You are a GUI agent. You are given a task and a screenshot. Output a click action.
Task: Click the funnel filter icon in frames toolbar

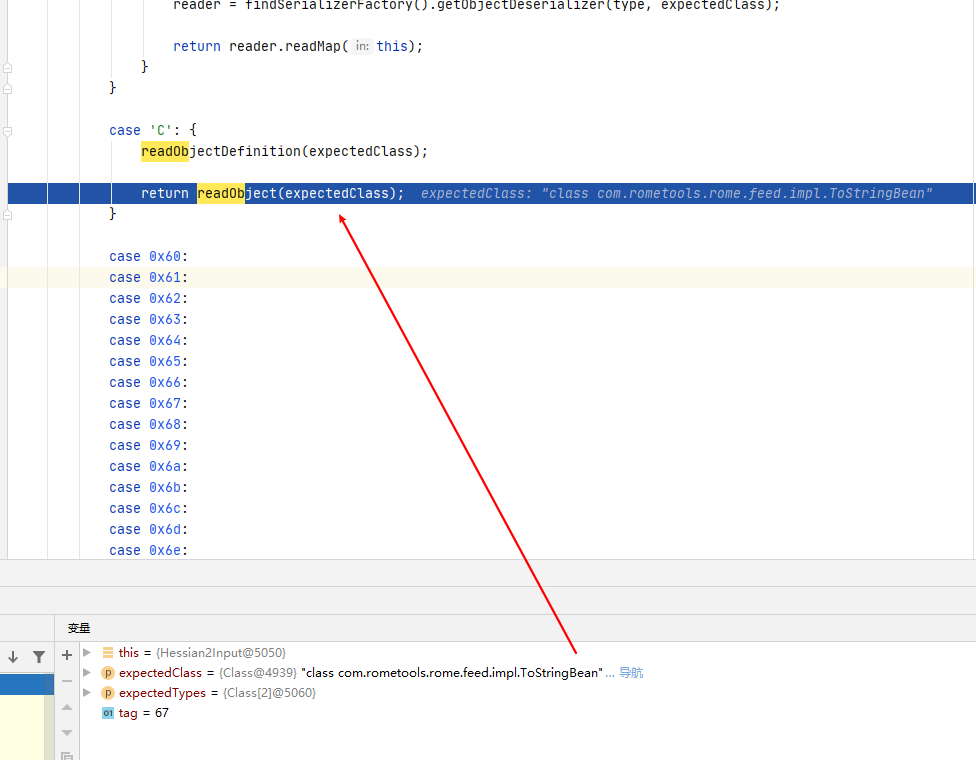39,657
